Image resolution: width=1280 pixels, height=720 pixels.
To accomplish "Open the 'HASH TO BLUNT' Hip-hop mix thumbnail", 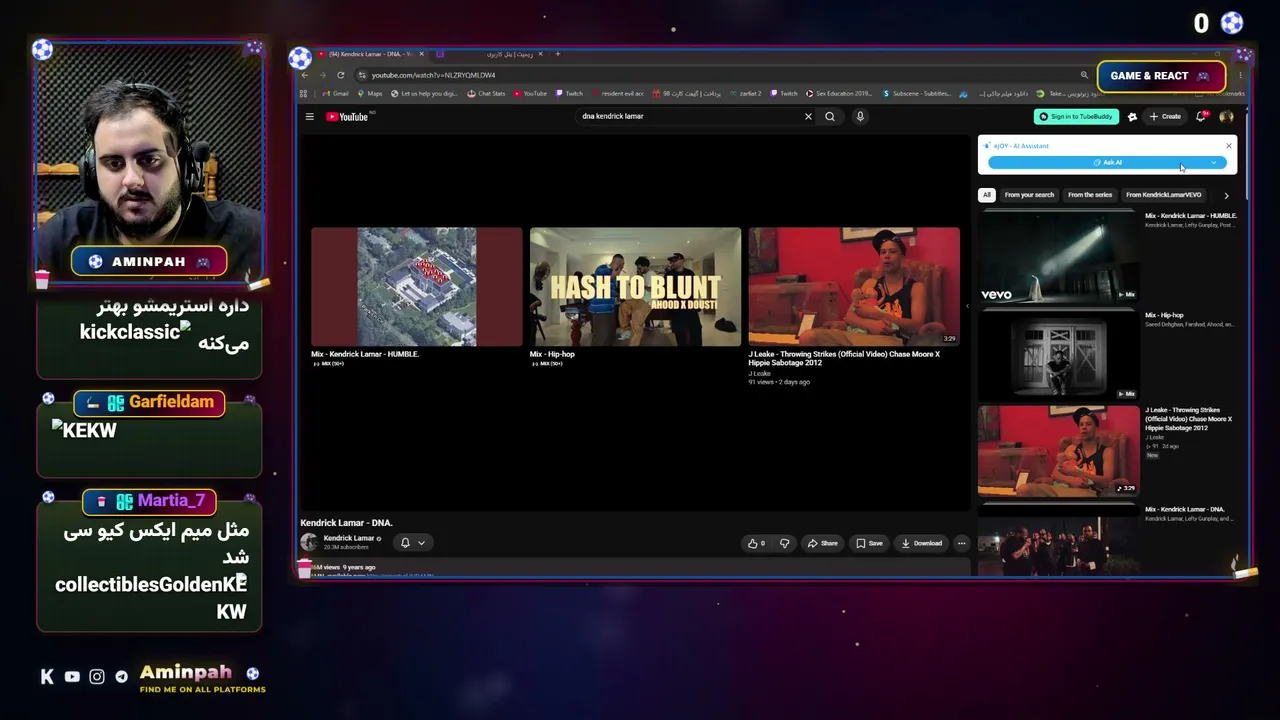I will (635, 287).
